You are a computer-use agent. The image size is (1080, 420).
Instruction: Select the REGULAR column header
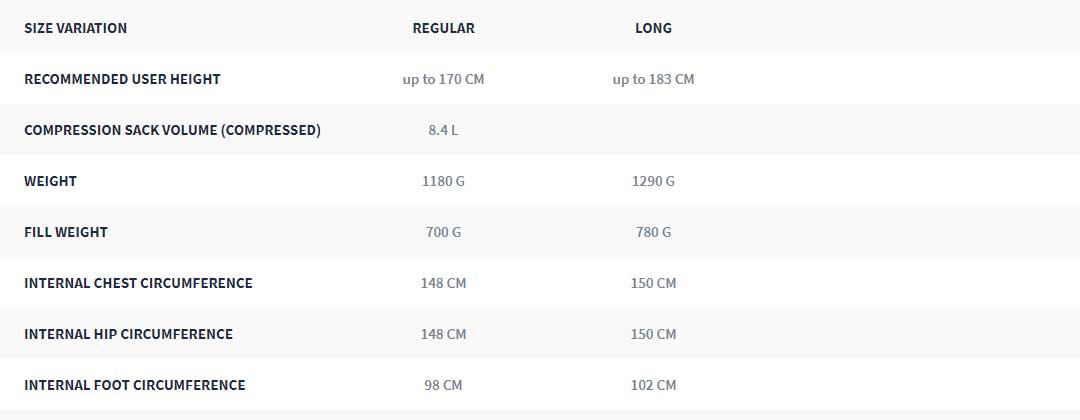pyautogui.click(x=444, y=28)
